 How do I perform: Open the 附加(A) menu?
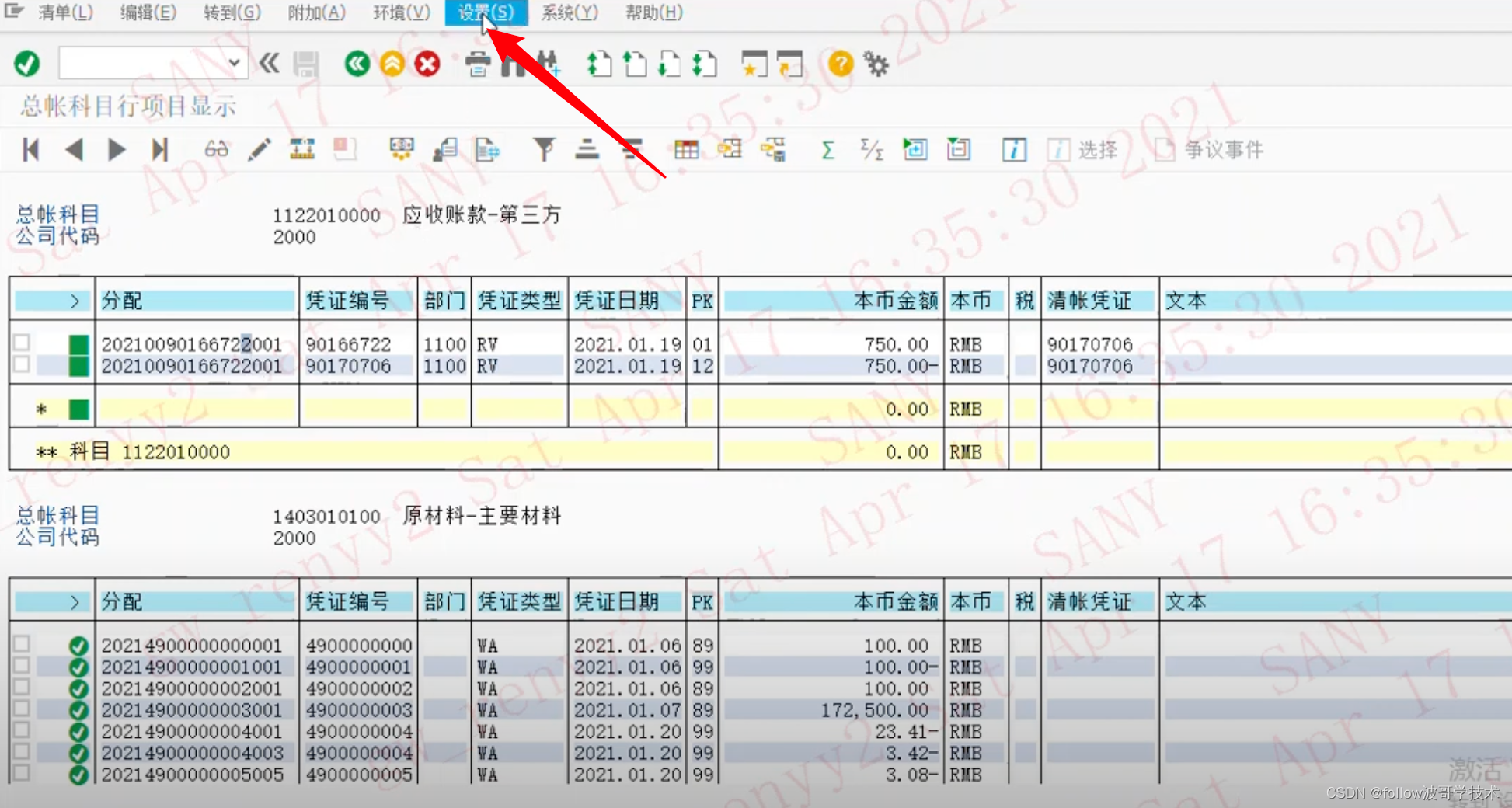[316, 12]
